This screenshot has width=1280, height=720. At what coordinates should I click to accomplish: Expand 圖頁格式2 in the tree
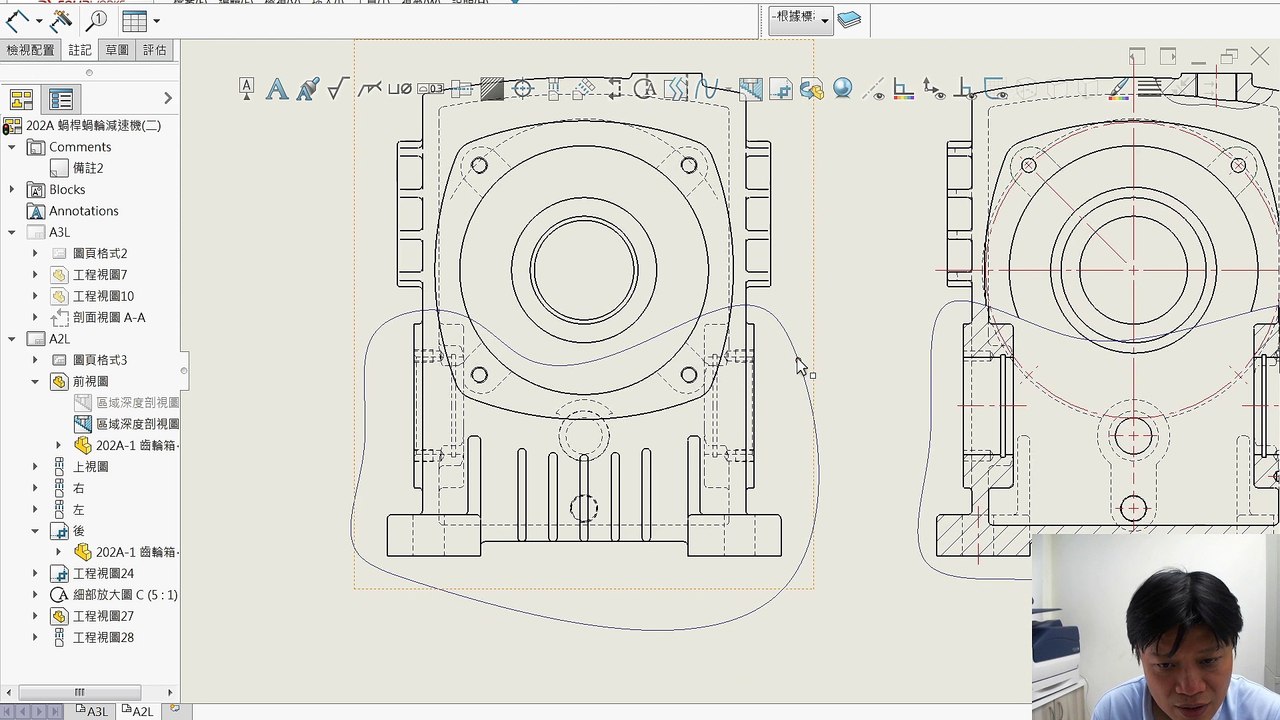coord(35,254)
